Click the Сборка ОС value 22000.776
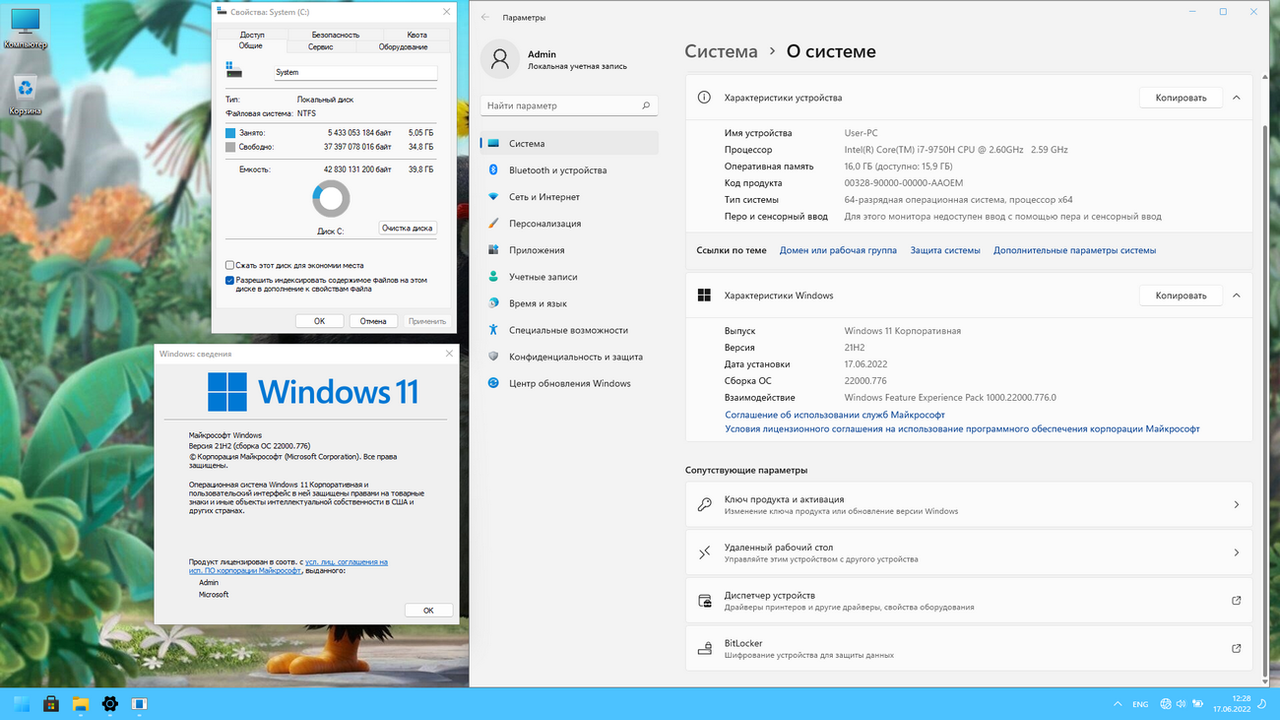Viewport: 1280px width, 720px height. 865,381
